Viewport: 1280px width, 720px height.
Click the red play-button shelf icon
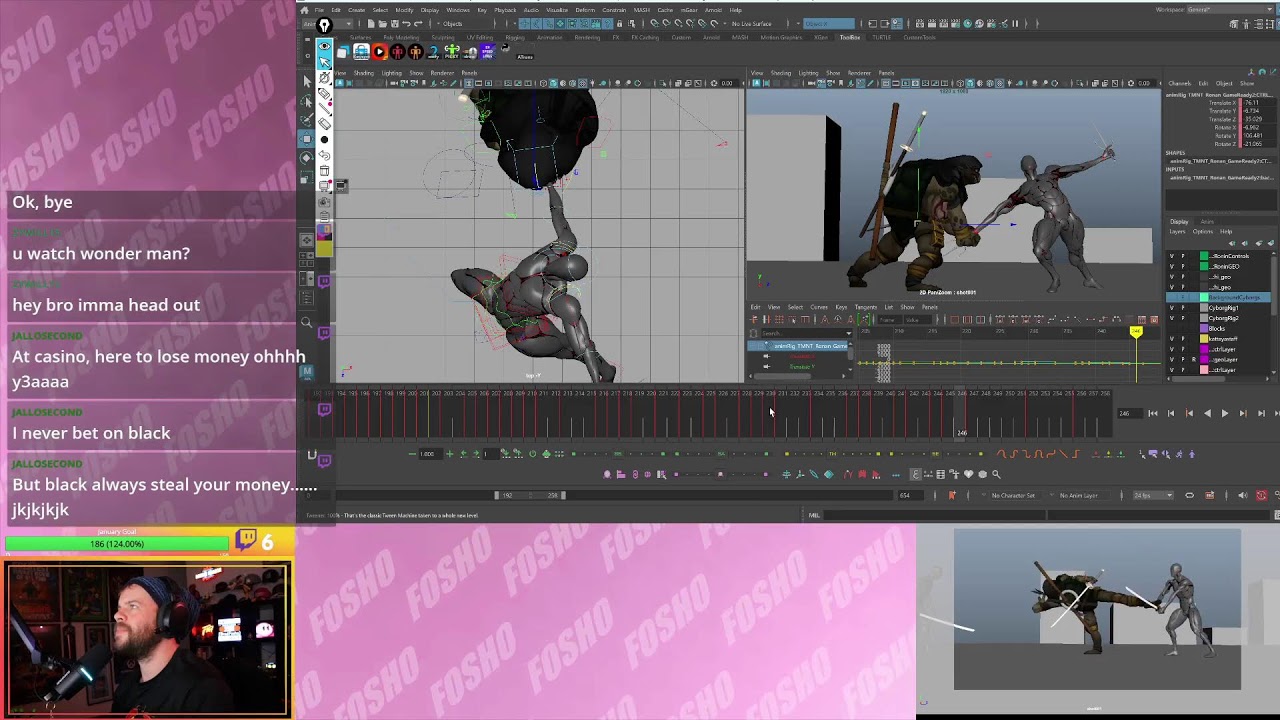click(x=379, y=51)
